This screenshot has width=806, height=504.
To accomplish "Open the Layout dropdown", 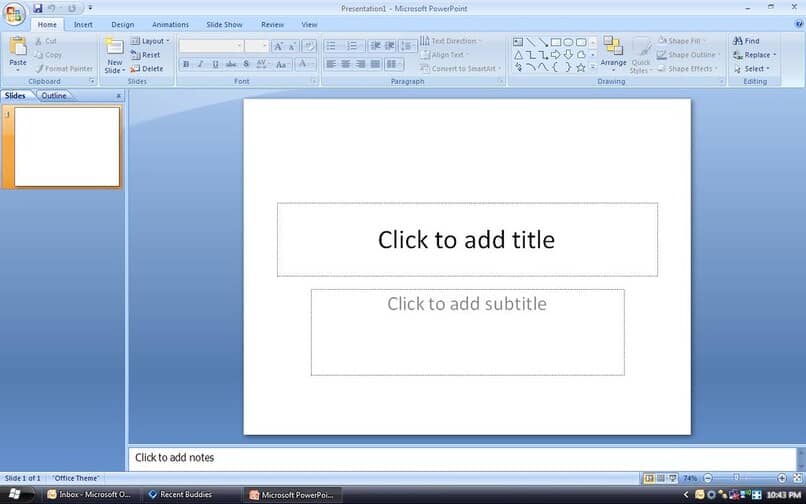I will click(150, 41).
